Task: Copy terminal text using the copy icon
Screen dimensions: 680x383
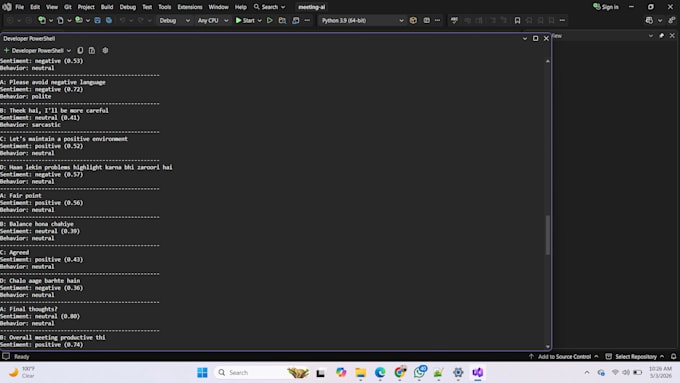Action: click(80, 50)
